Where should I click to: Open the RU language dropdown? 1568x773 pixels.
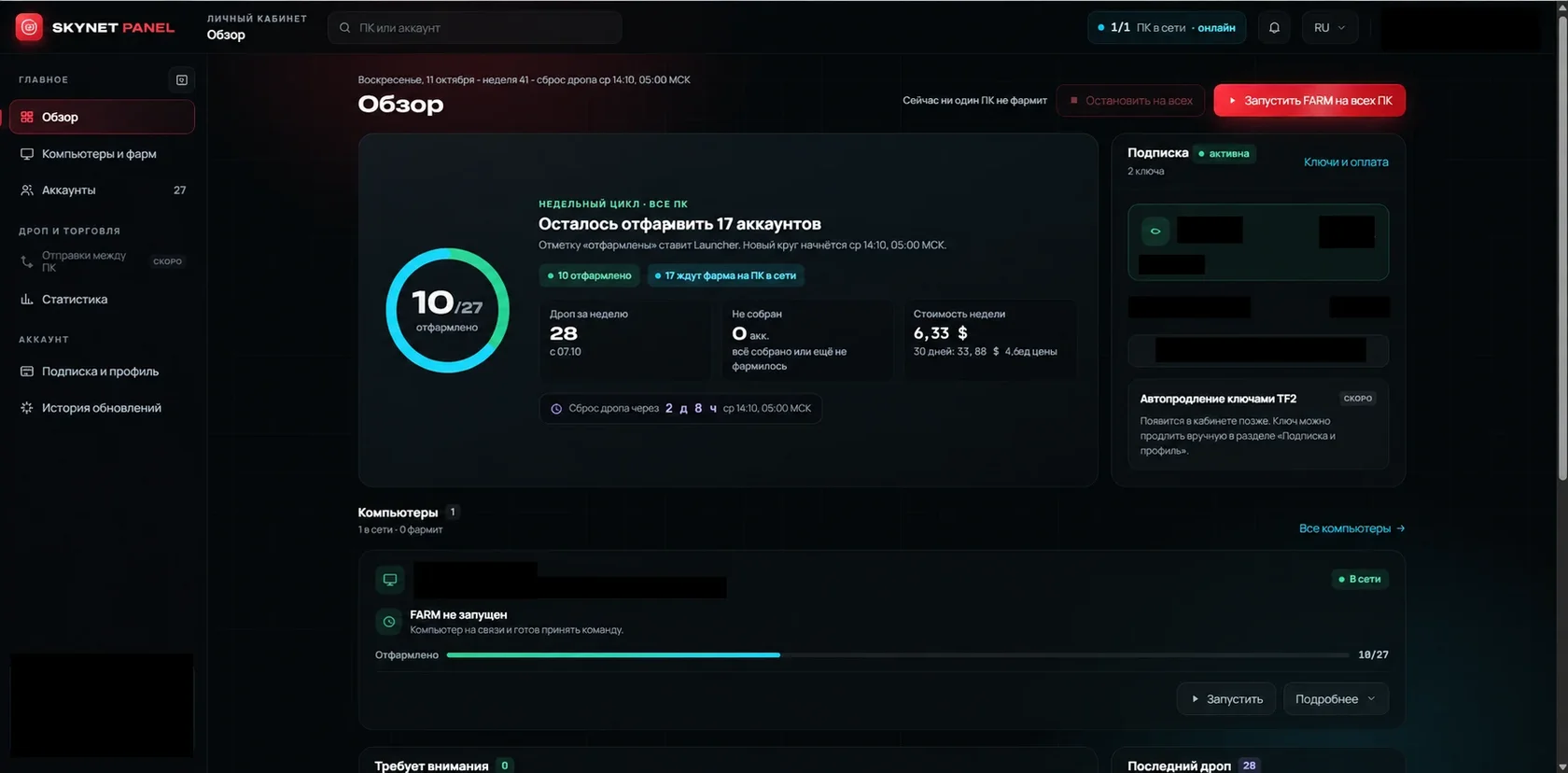pyautogui.click(x=1329, y=28)
